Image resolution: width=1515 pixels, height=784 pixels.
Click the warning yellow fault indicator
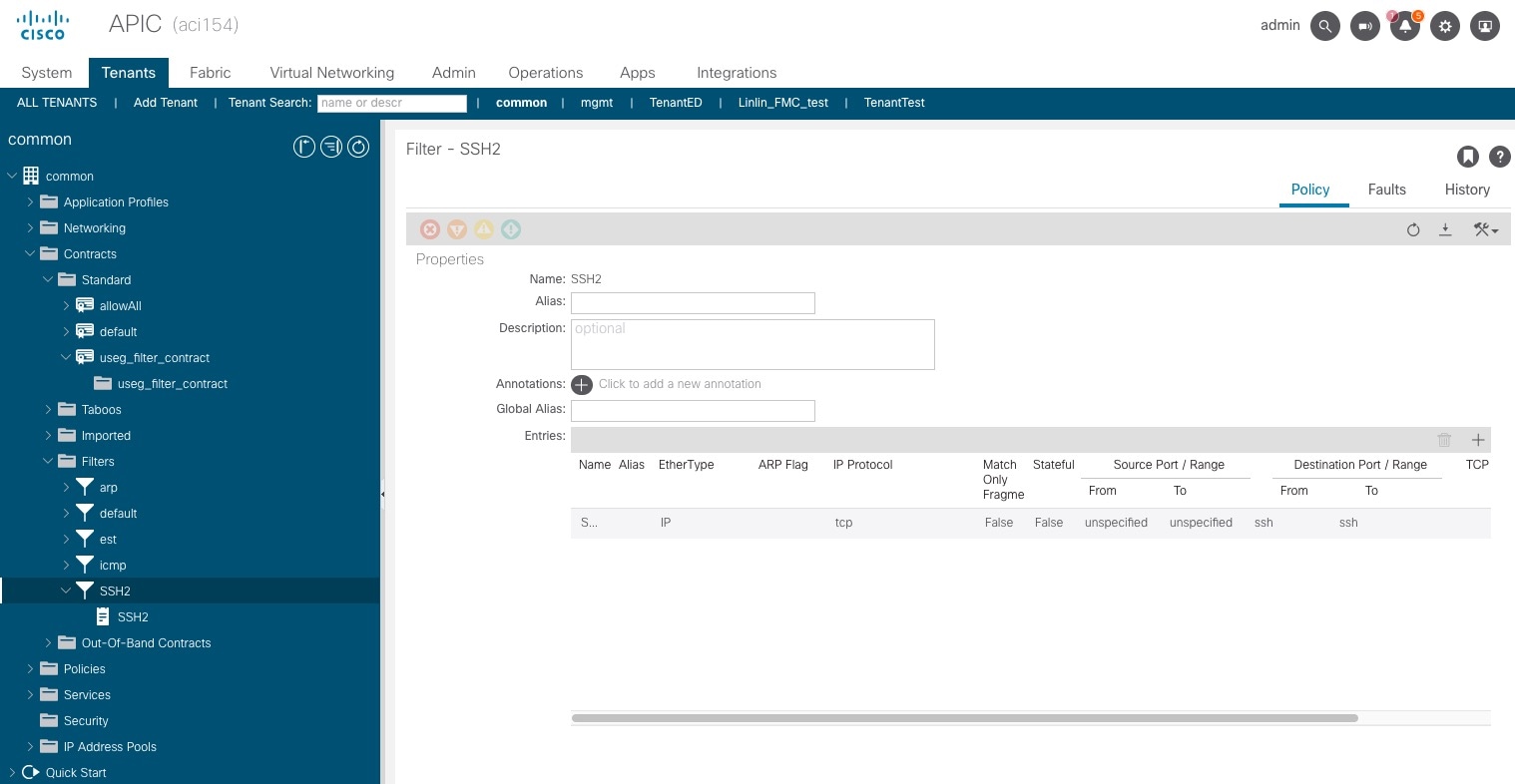[x=484, y=229]
